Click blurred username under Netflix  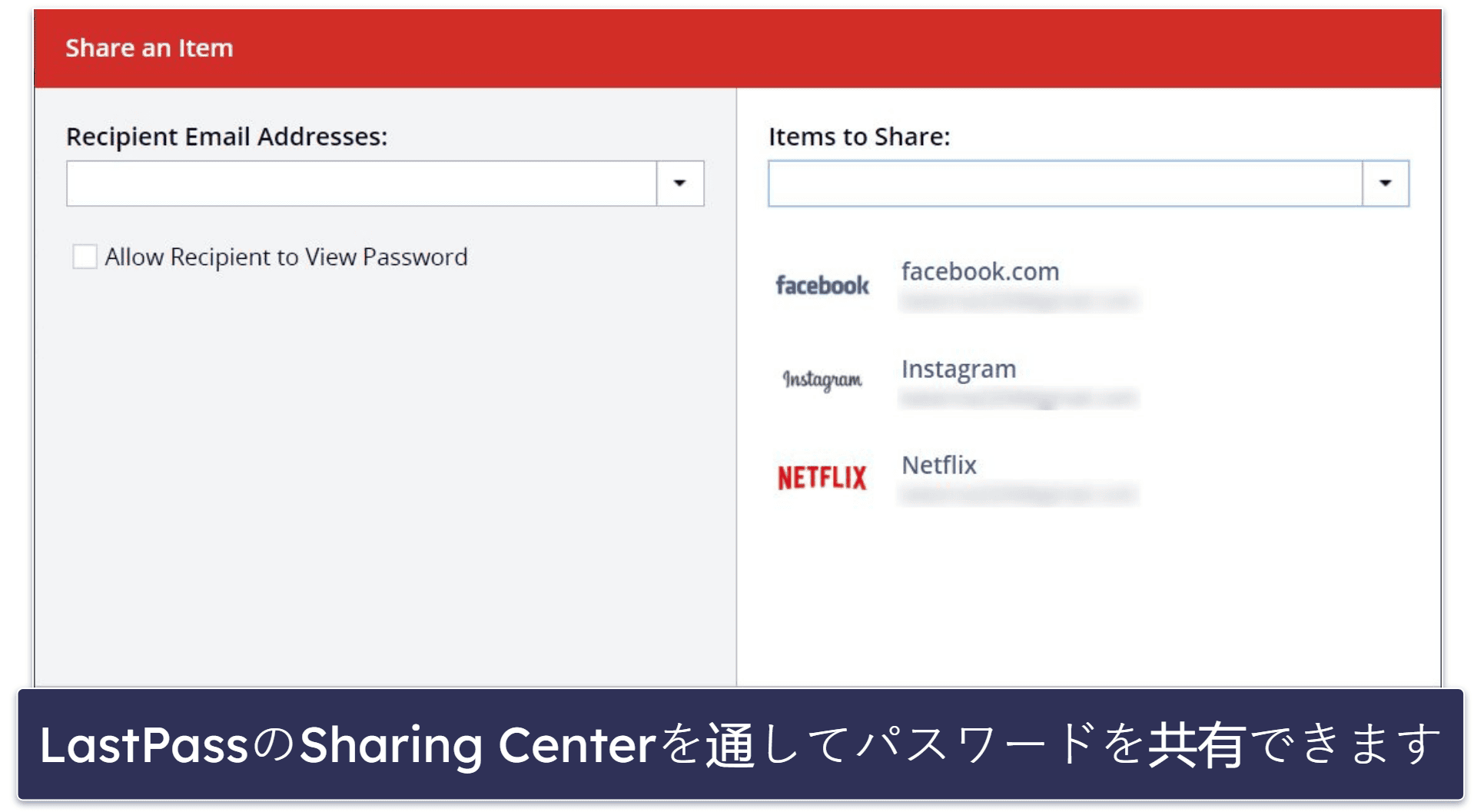pyautogui.click(x=1018, y=495)
